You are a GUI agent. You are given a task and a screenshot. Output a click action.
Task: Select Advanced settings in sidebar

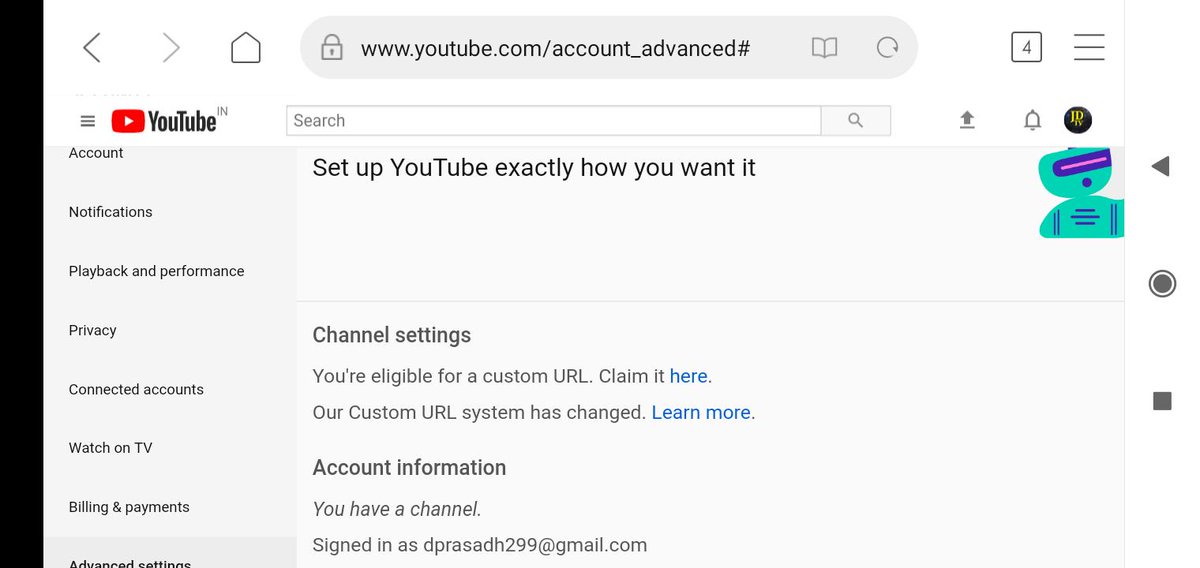pyautogui.click(x=130, y=563)
